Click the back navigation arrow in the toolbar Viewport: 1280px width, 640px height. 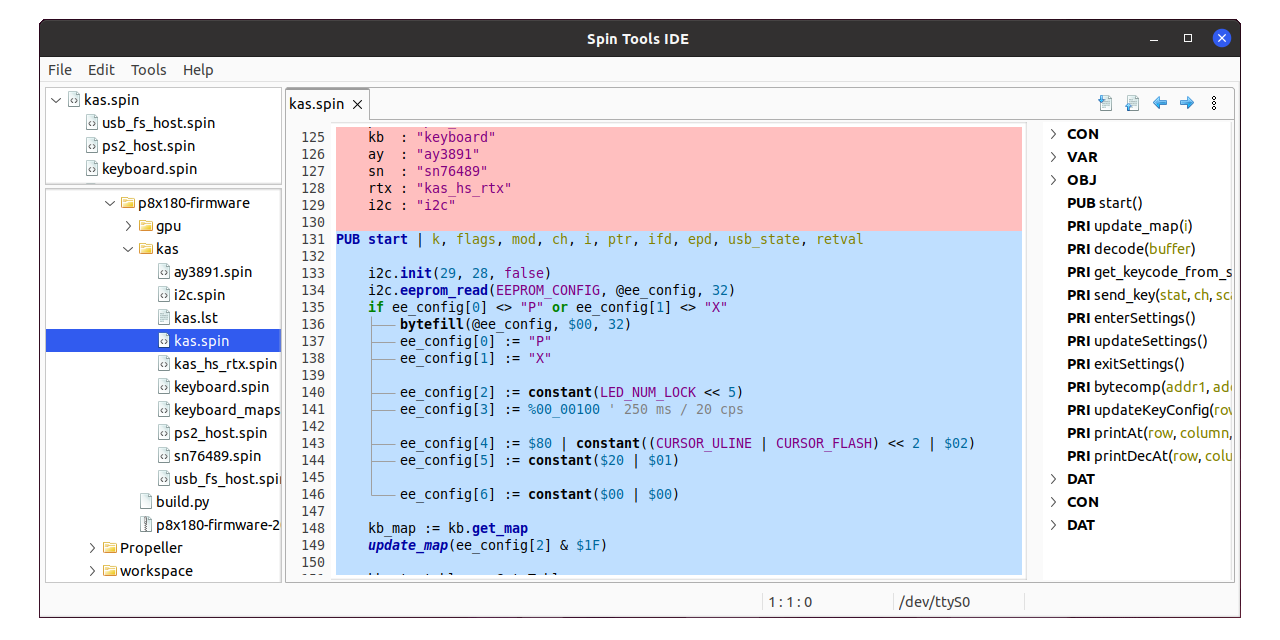coord(1159,102)
